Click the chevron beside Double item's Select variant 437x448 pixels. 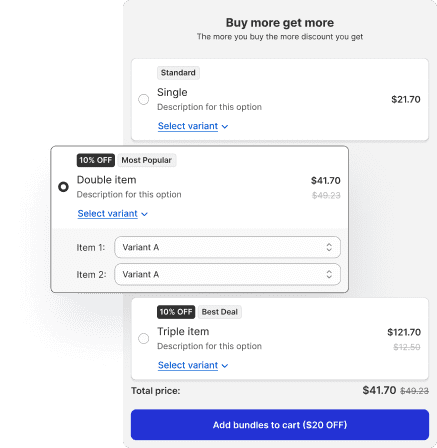tap(144, 214)
